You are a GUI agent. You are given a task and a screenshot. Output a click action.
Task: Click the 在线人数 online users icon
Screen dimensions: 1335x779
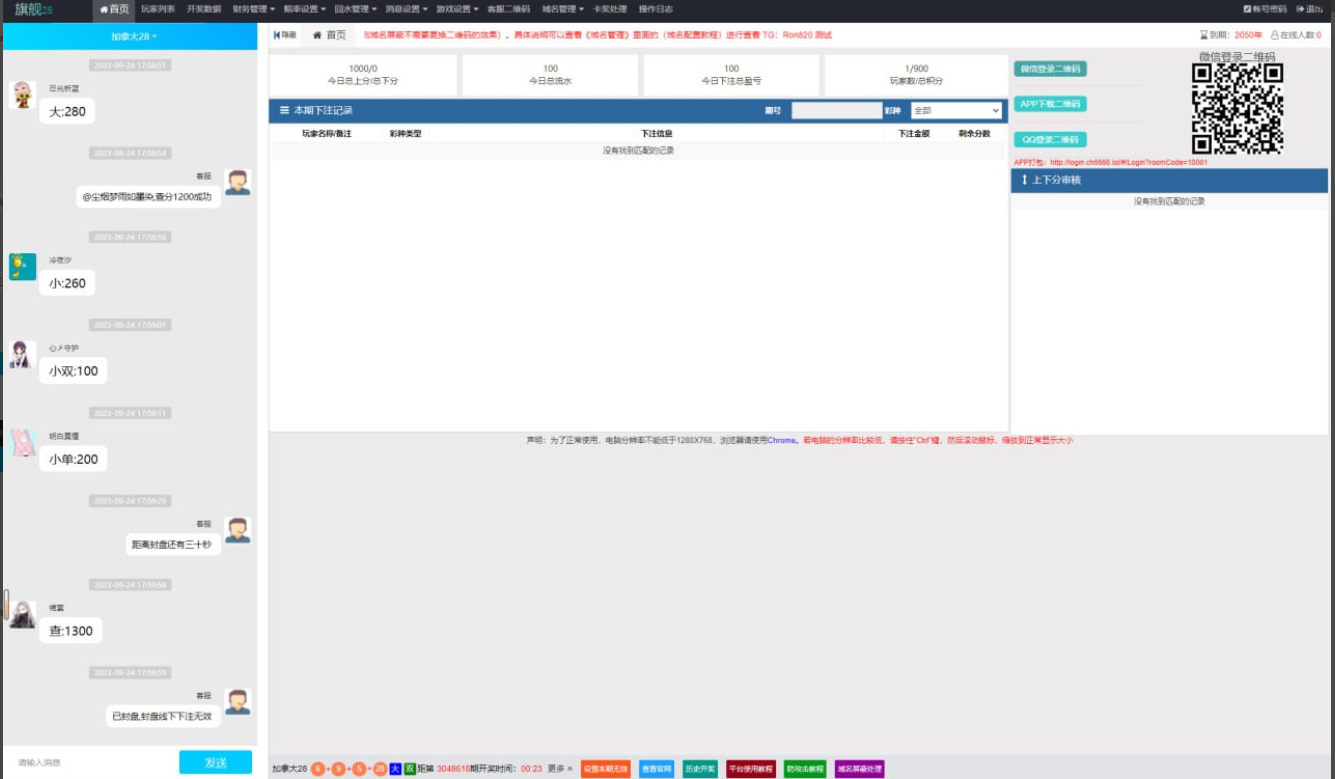tap(1274, 35)
